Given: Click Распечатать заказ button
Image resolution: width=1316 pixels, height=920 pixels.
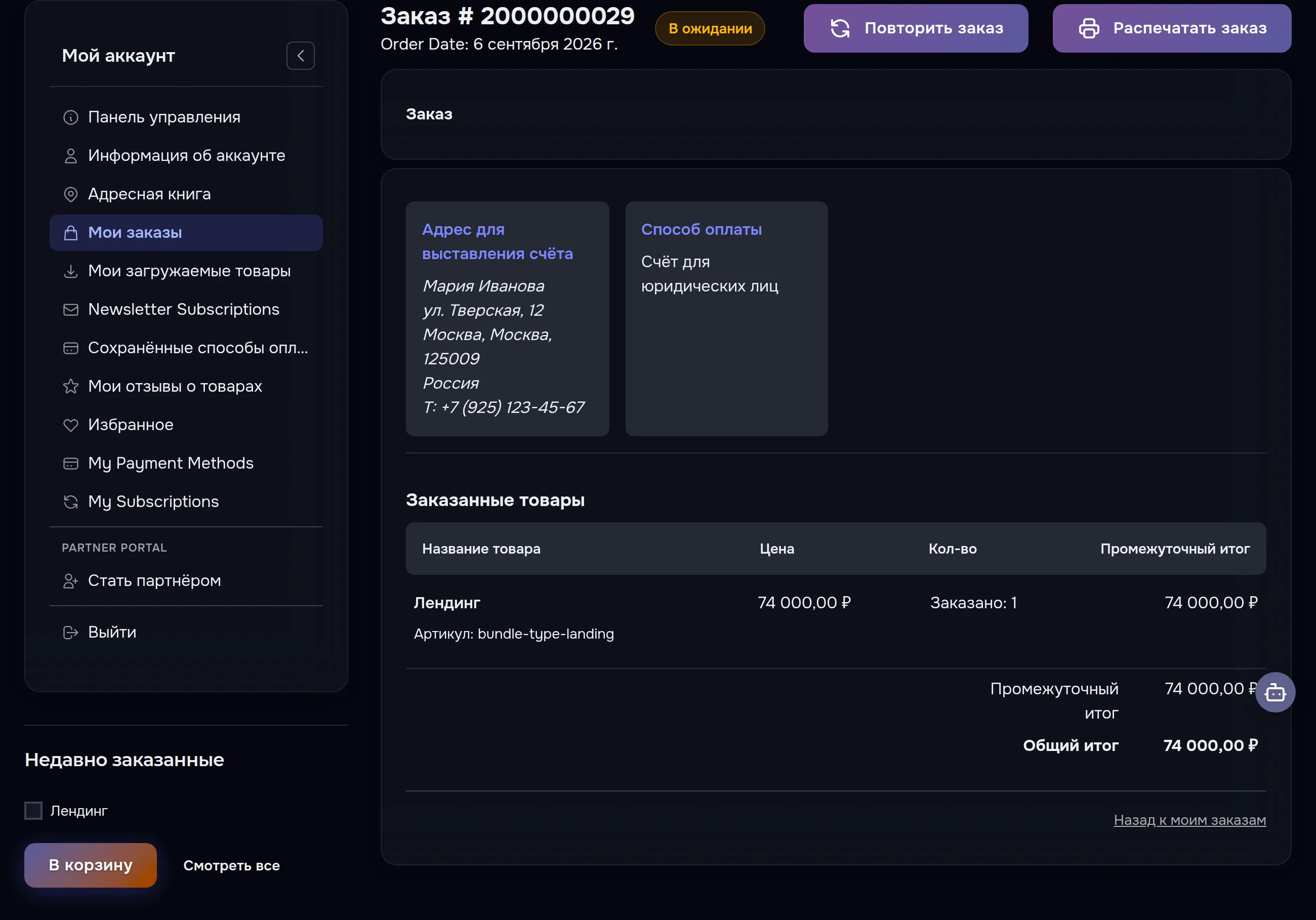Looking at the screenshot, I should click(x=1172, y=28).
